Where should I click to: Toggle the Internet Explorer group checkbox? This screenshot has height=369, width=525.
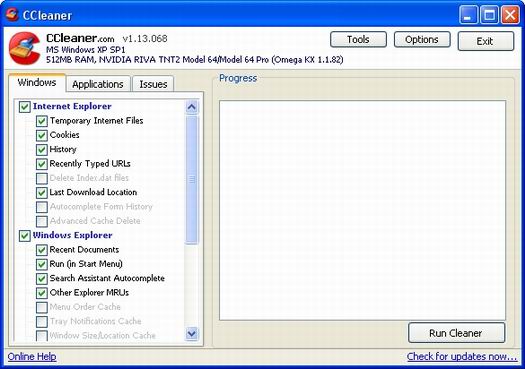(24, 107)
